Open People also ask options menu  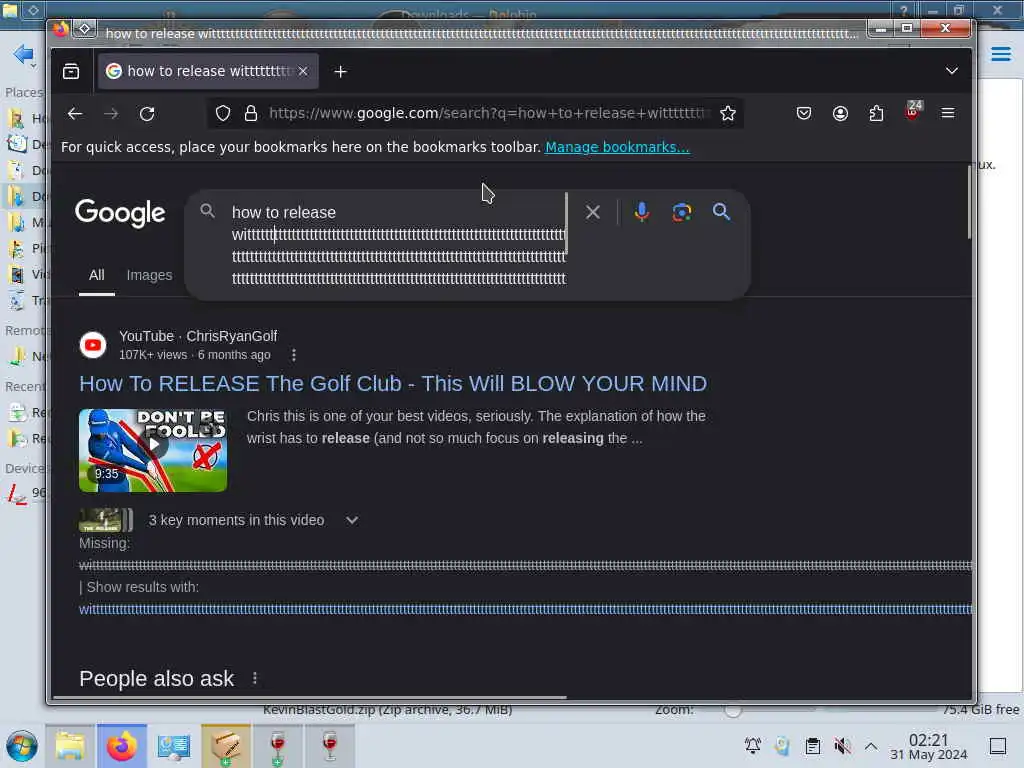[255, 679]
